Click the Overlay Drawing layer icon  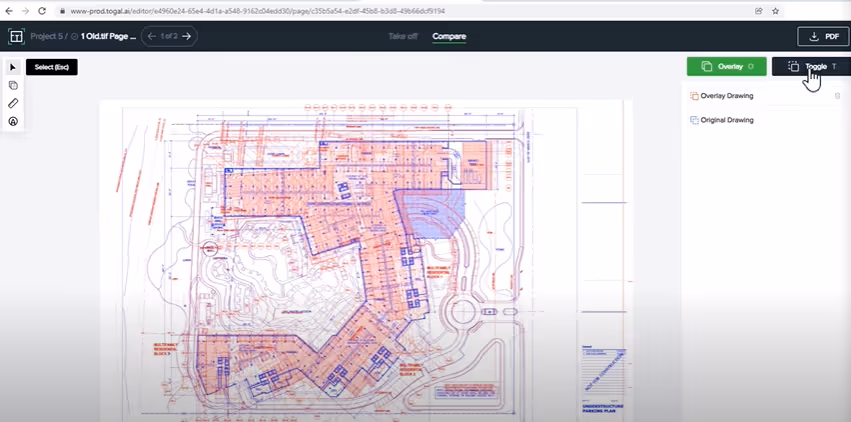(x=694, y=96)
